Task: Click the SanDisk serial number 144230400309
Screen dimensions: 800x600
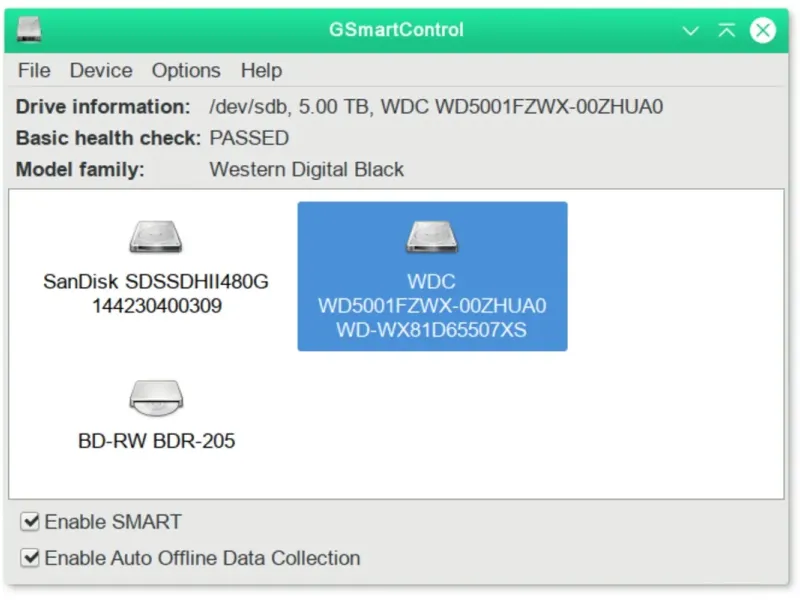Action: (x=157, y=306)
